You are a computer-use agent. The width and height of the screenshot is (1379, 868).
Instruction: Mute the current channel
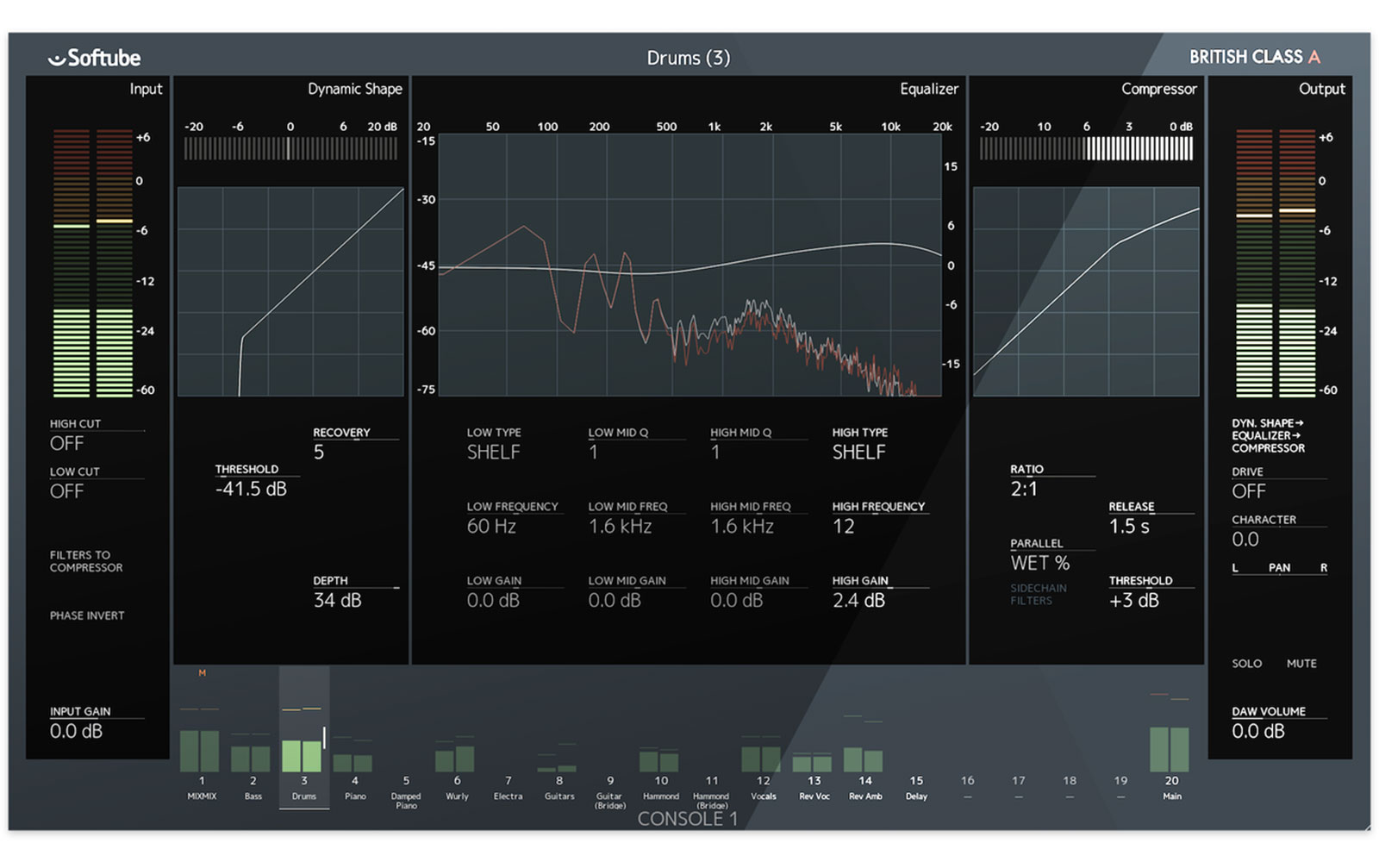(x=1301, y=664)
